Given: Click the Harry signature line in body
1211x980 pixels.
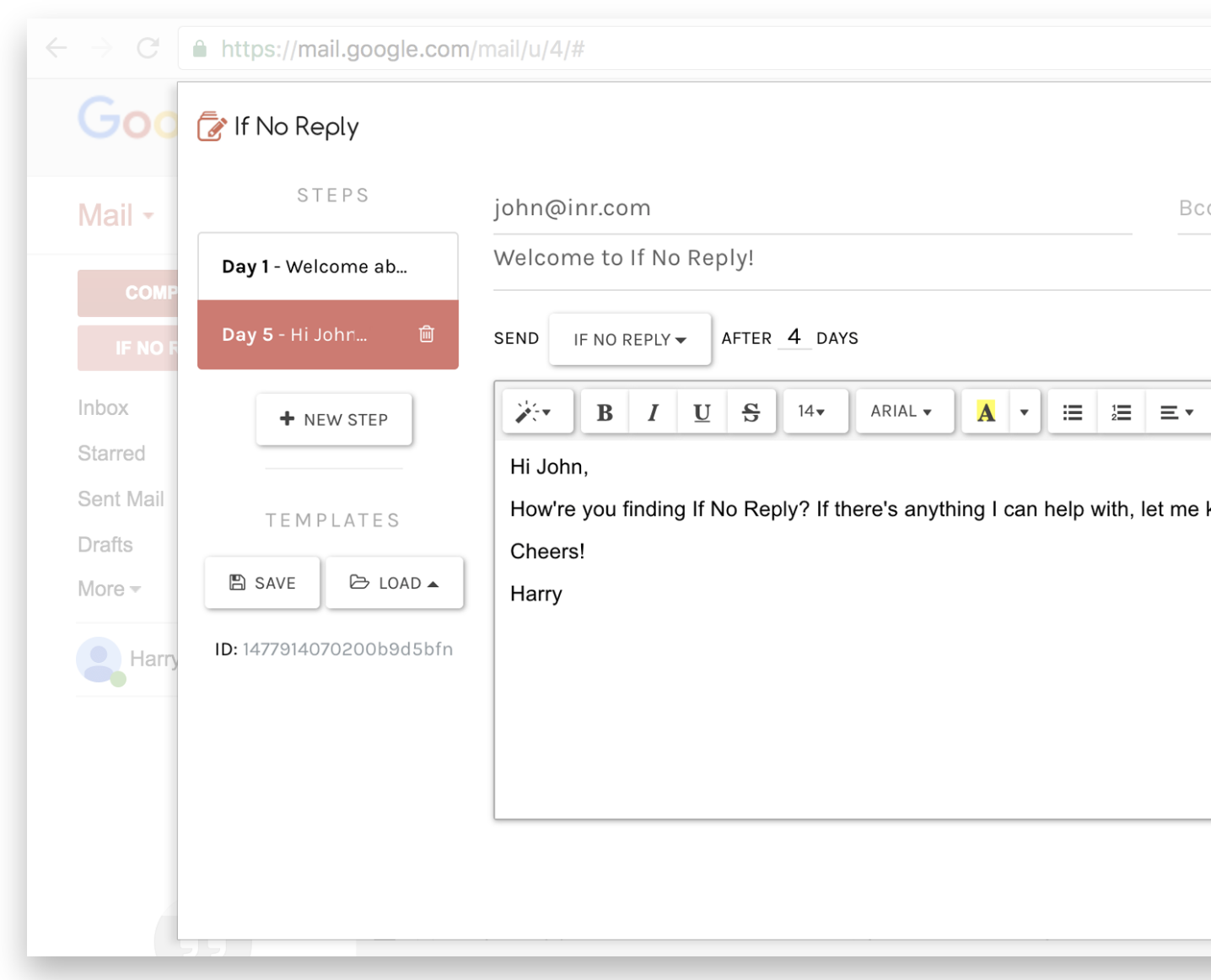Looking at the screenshot, I should tap(536, 594).
